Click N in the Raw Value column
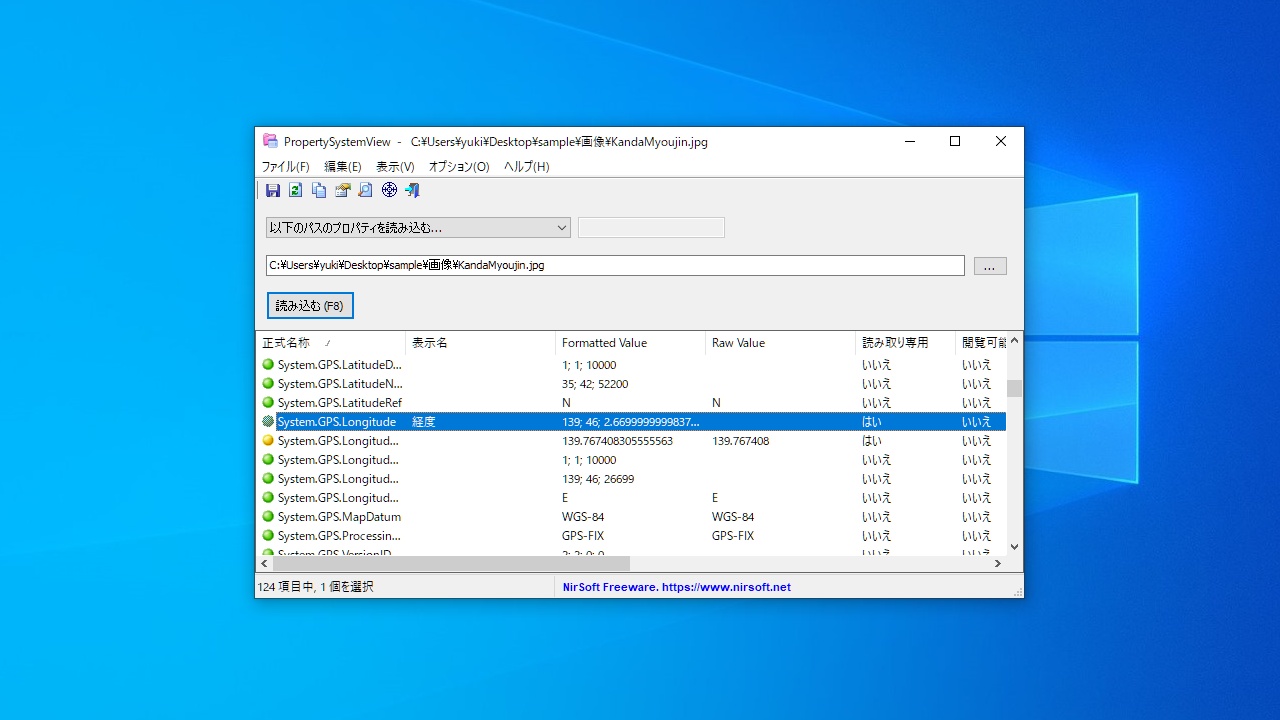Image resolution: width=1280 pixels, height=720 pixels. pyautogui.click(x=716, y=402)
